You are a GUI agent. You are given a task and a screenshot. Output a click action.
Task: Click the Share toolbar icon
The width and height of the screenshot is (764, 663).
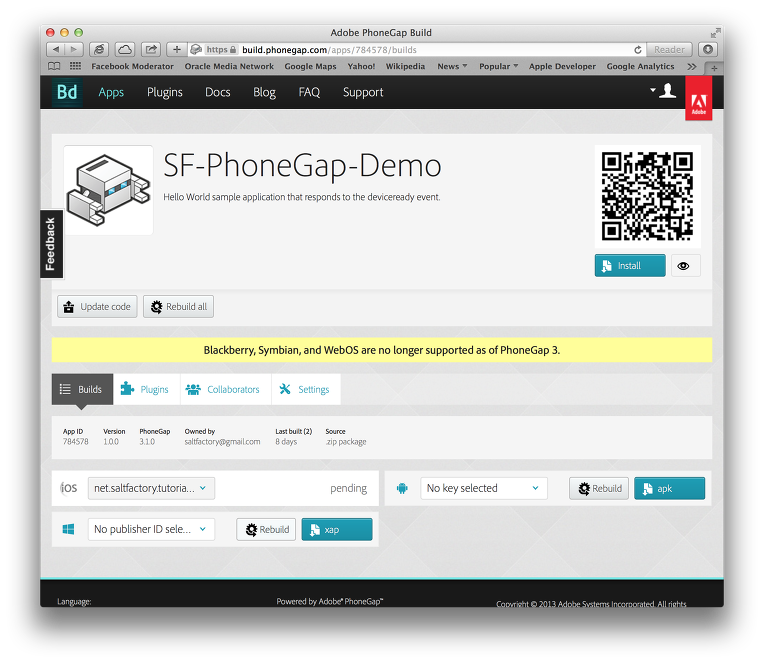(x=151, y=49)
